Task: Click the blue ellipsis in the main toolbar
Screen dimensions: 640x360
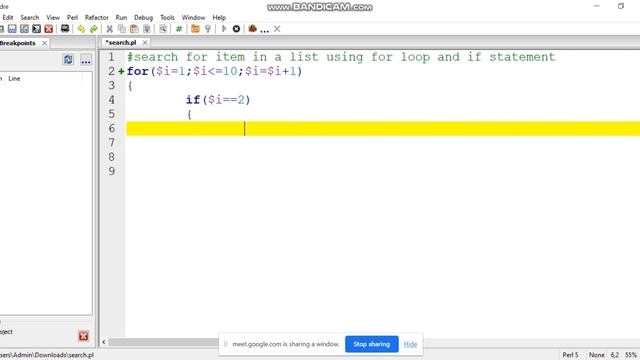Action: (264, 31)
